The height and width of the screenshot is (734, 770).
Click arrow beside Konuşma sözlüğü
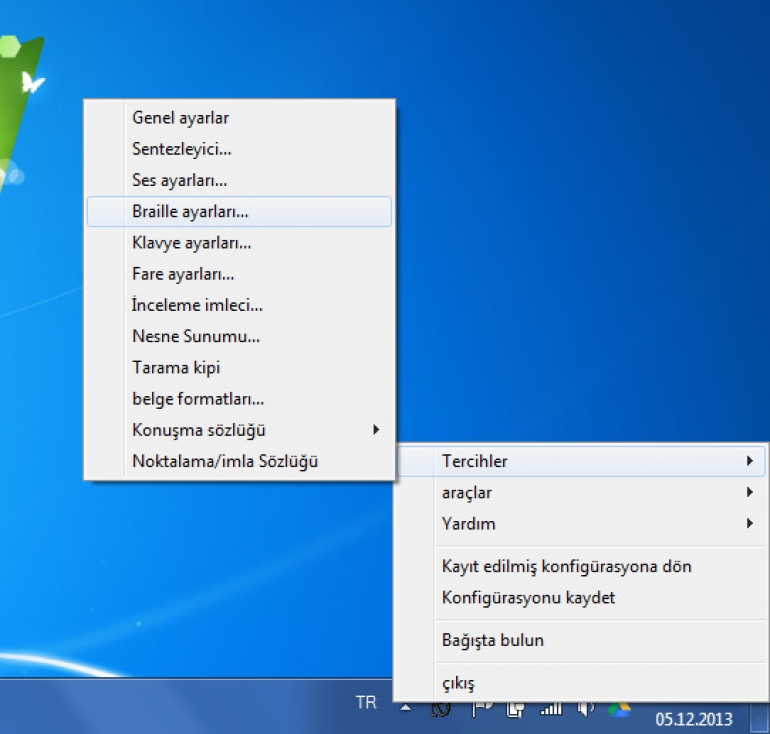pos(376,430)
